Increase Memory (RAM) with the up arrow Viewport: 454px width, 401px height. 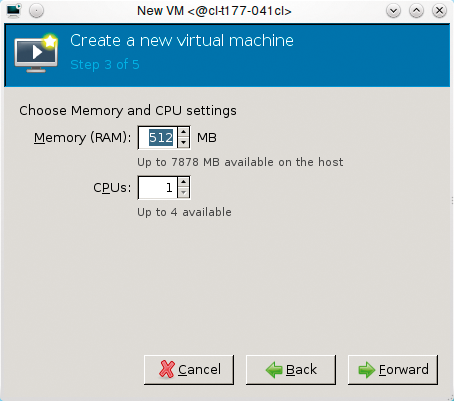click(183, 132)
